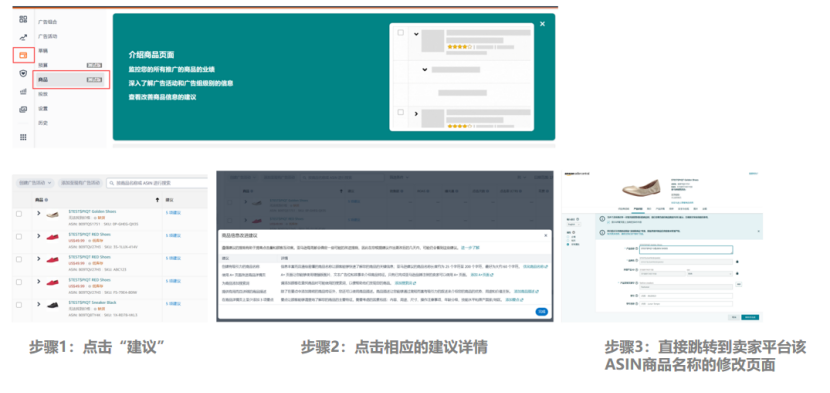Viewport: 830px width, 393px height.
Task: Tick the checkbox for Sneaker Black row
Action: pyautogui.click(x=19, y=305)
